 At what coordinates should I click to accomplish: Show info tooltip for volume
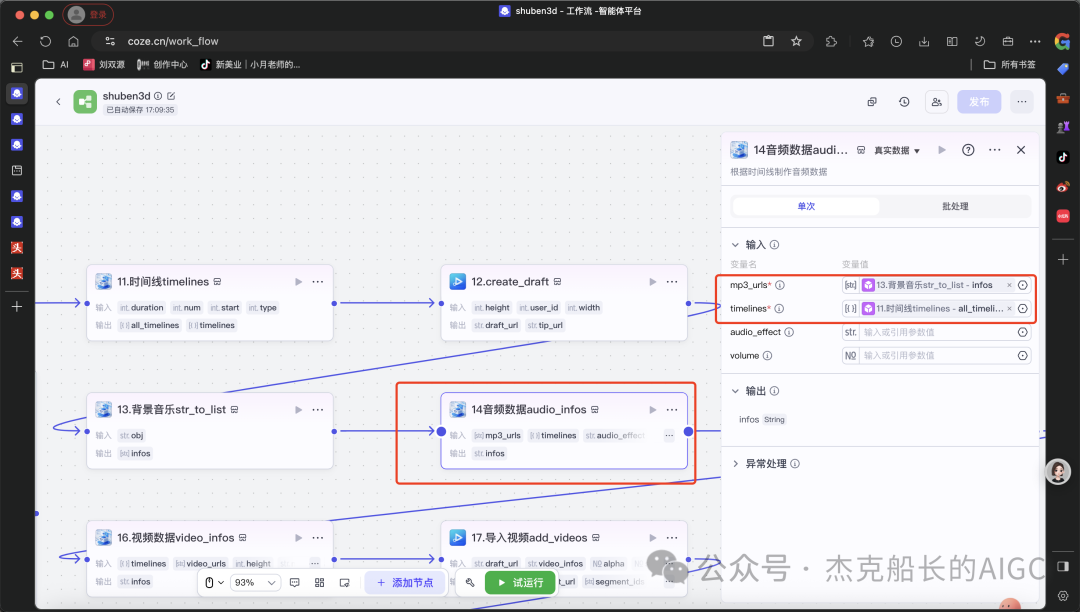tap(767, 356)
